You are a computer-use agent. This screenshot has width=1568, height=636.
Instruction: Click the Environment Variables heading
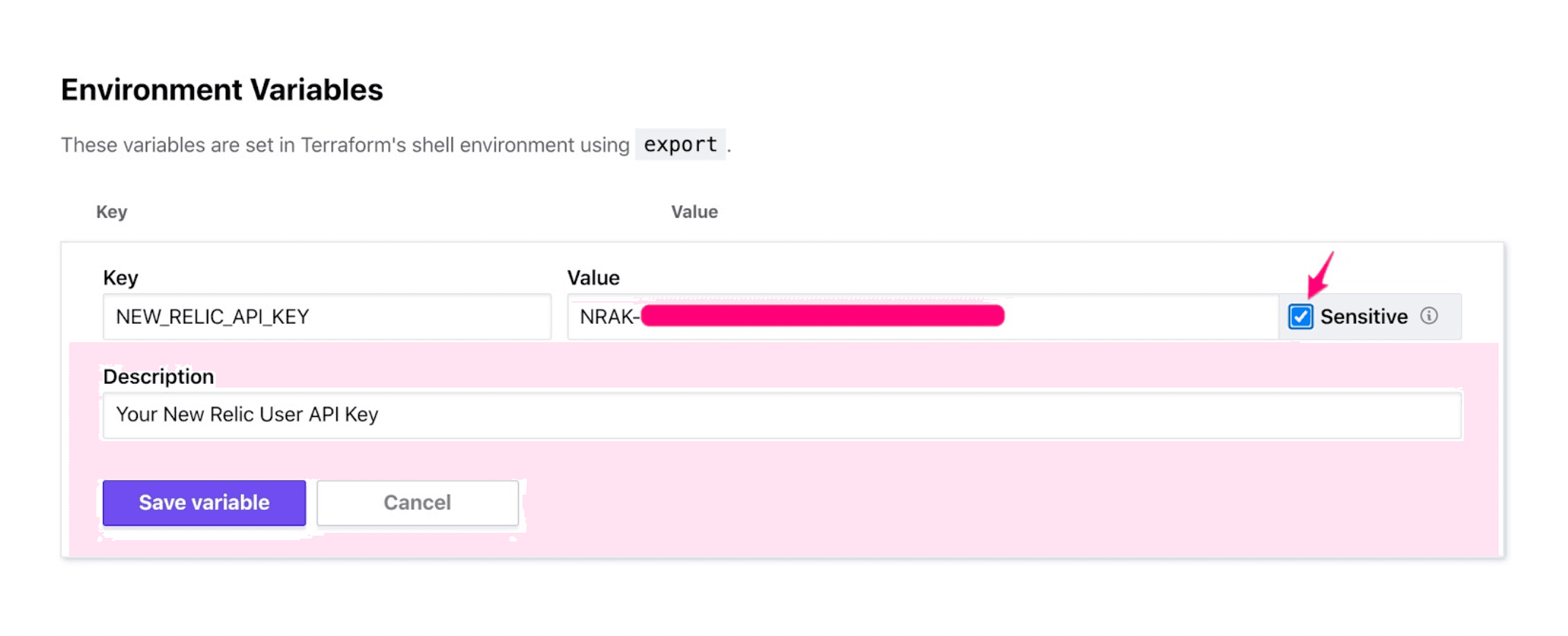pos(222,90)
